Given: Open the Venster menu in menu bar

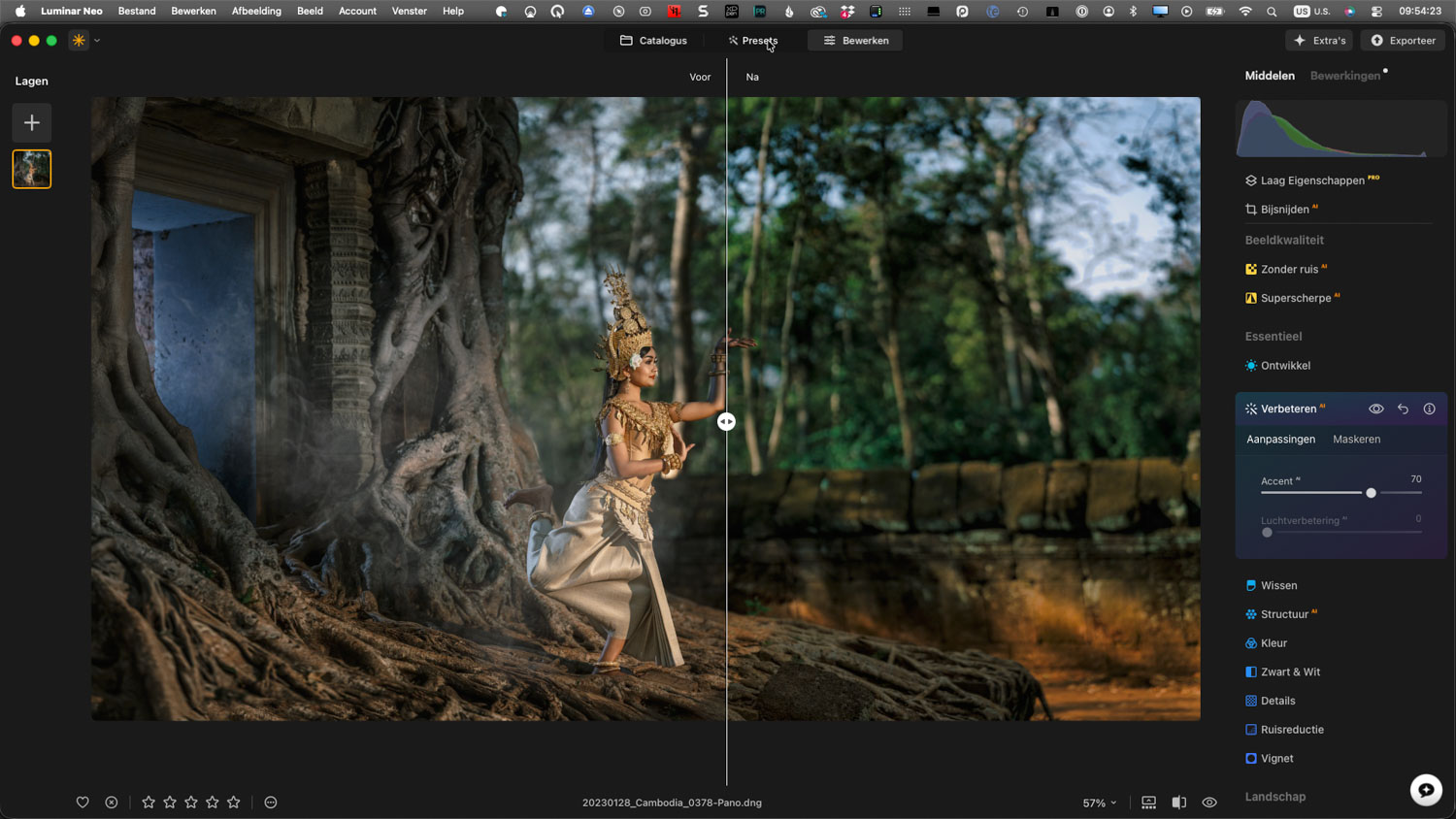Looking at the screenshot, I should click(409, 12).
